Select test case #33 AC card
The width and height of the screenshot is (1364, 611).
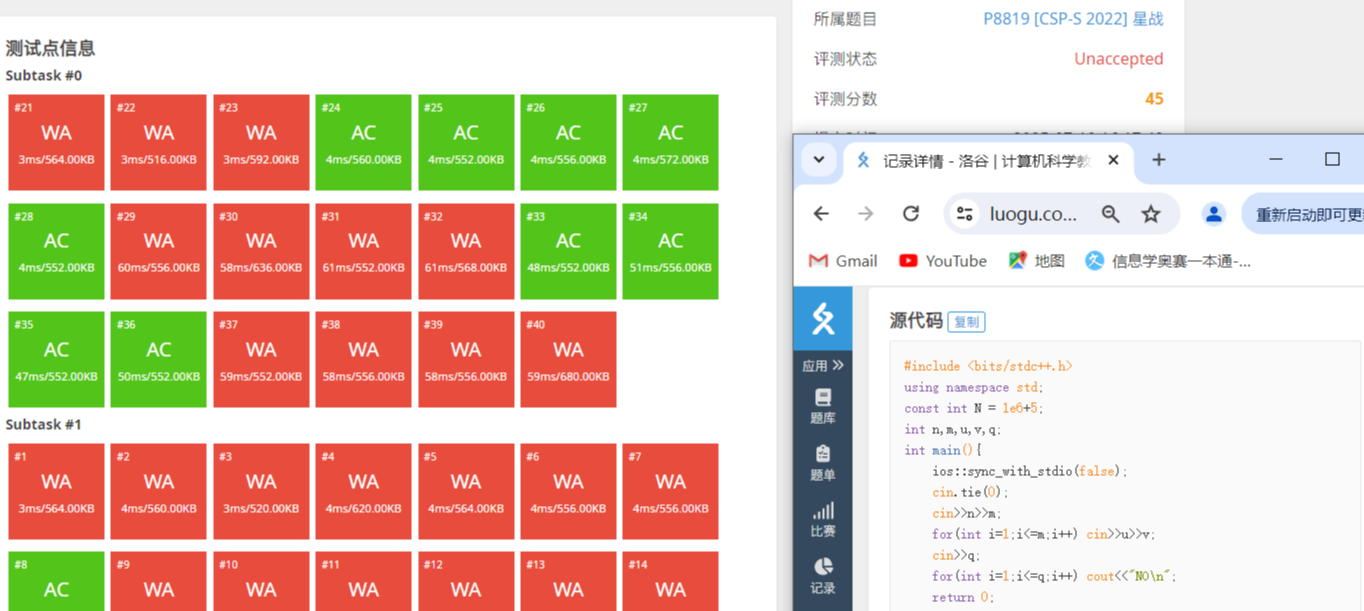click(x=568, y=252)
